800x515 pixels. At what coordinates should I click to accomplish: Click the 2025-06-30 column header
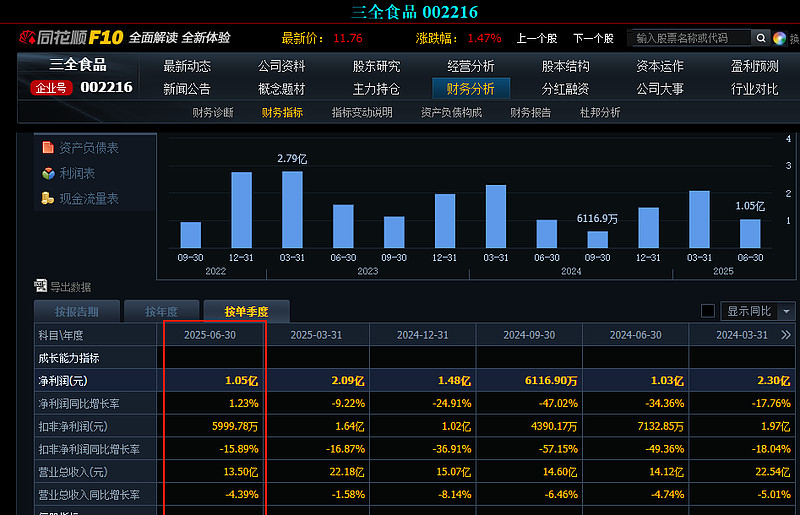click(210, 335)
